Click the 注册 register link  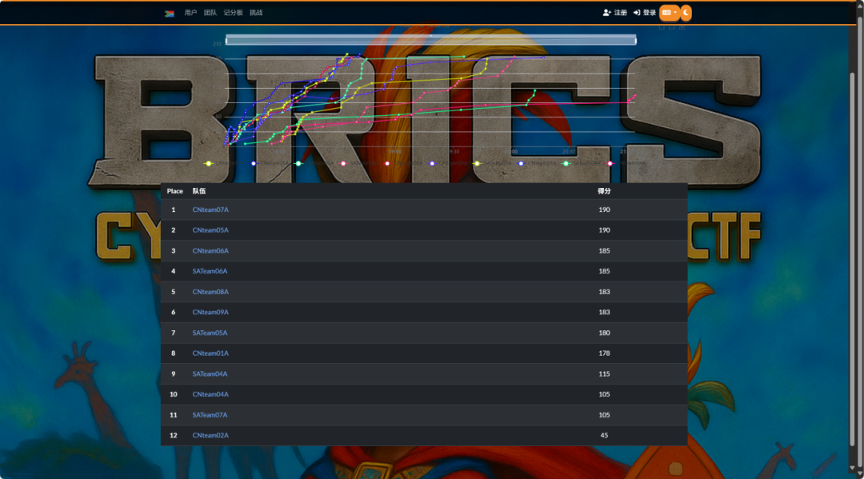click(615, 13)
